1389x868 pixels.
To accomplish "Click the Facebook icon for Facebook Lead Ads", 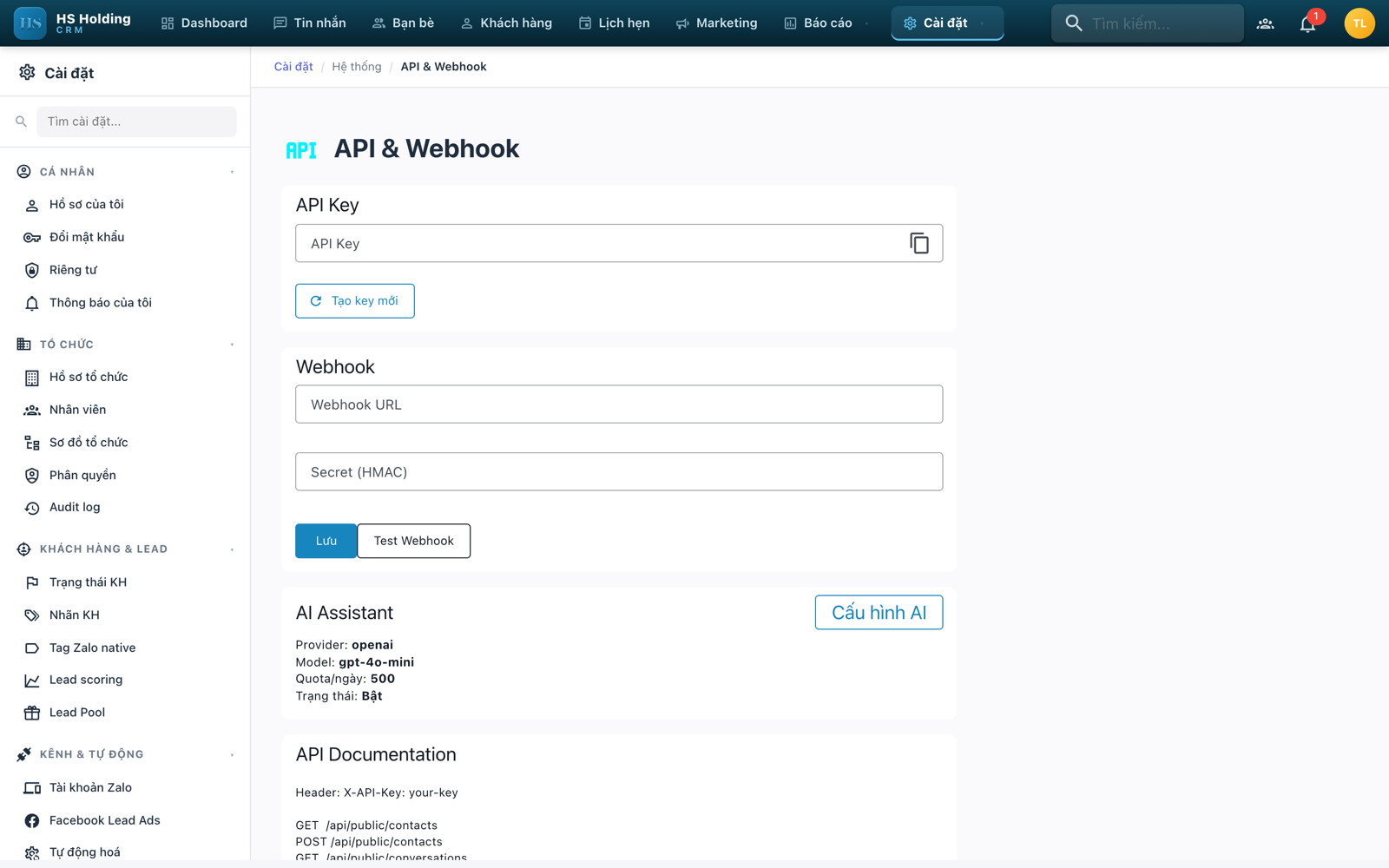I will [x=32, y=820].
